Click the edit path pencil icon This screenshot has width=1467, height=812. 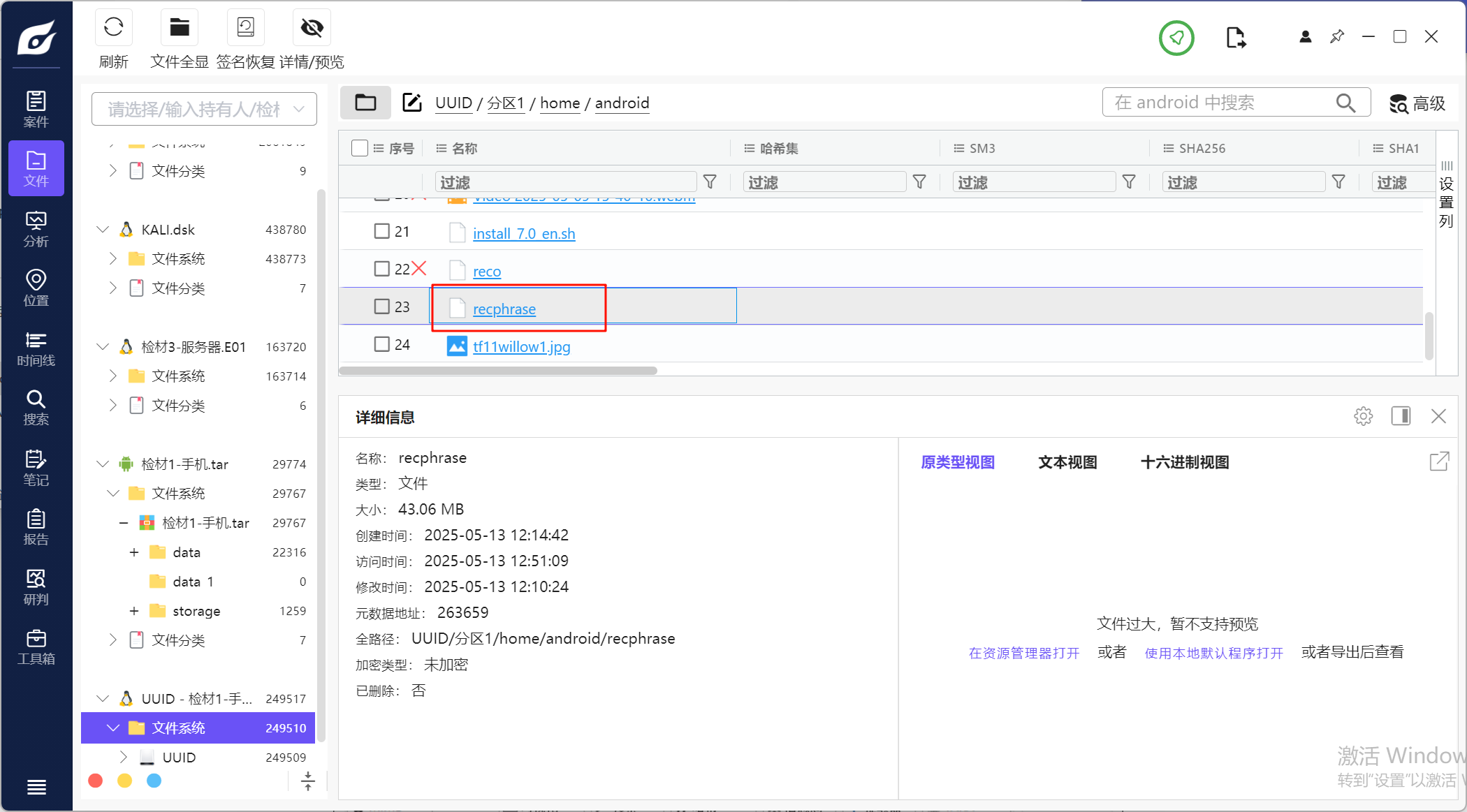pyautogui.click(x=411, y=103)
